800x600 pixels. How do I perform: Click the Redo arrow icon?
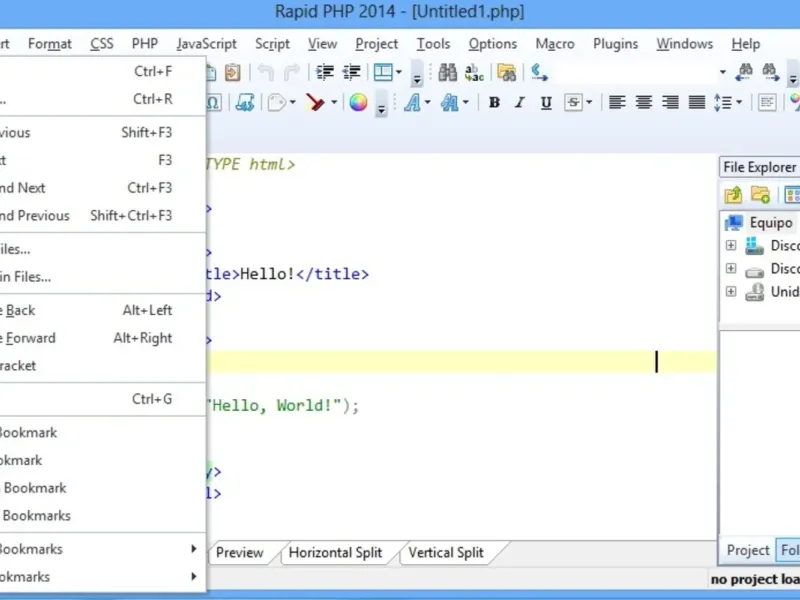[291, 72]
